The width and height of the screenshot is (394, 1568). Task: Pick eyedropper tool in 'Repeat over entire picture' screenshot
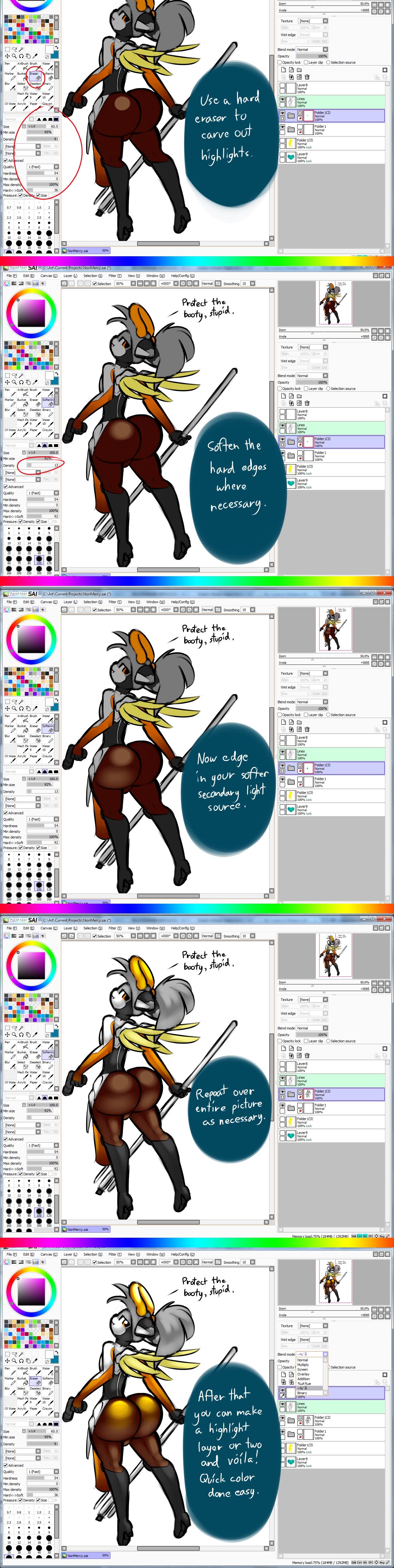pos(35,1035)
